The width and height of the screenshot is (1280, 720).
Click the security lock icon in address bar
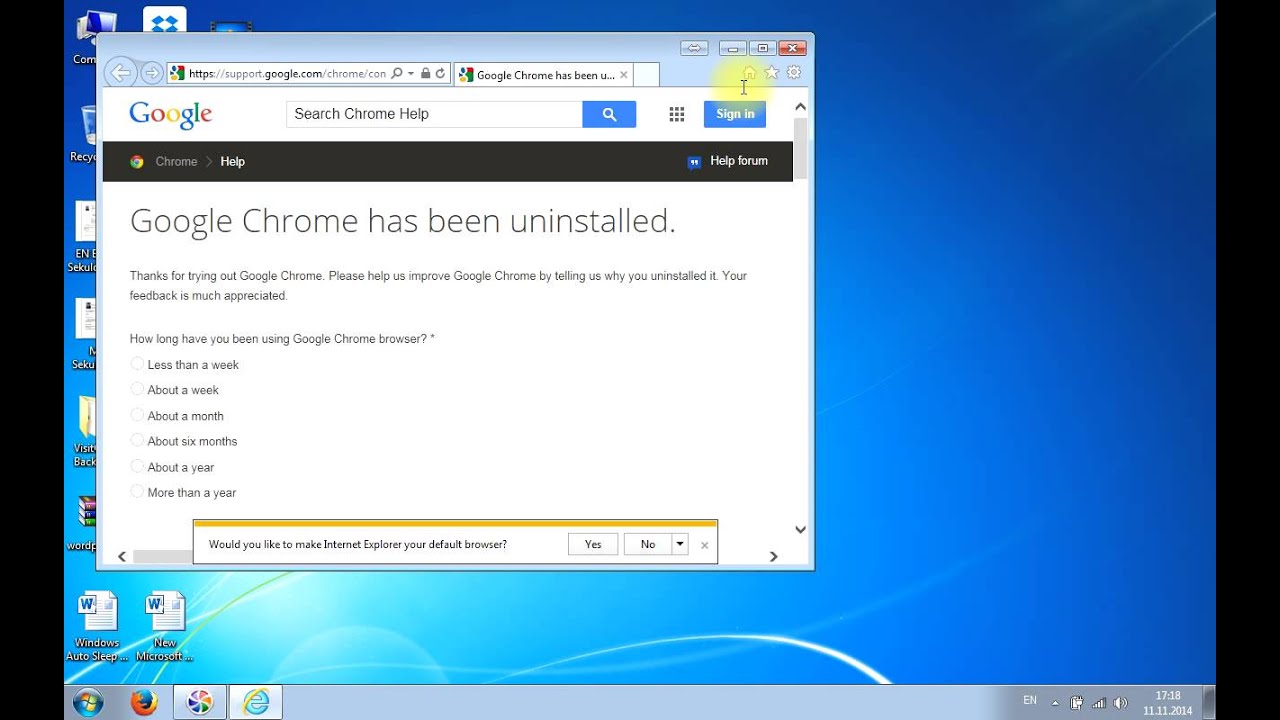click(426, 74)
